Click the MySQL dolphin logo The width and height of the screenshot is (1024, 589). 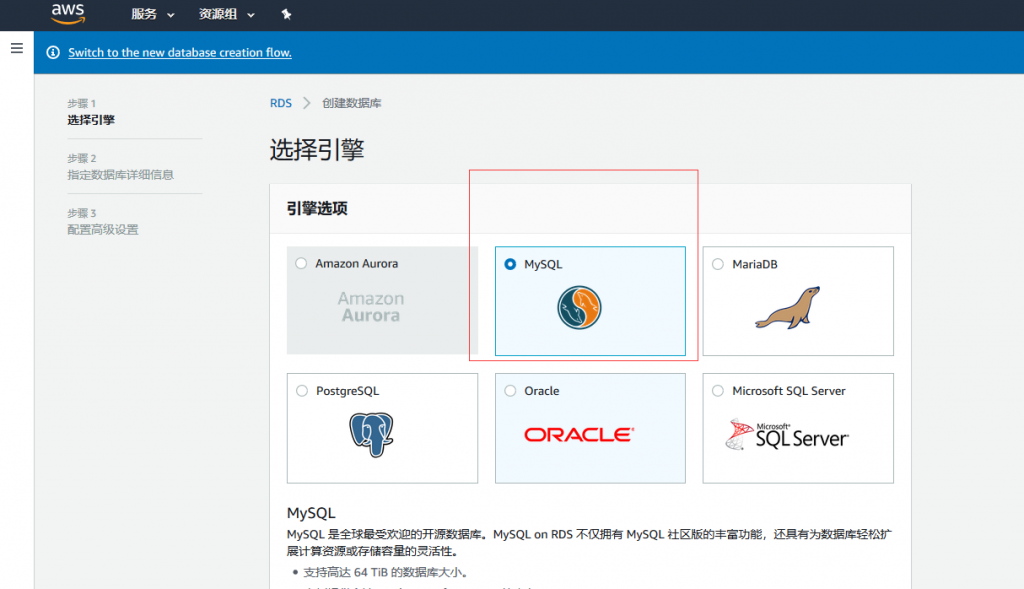click(x=579, y=308)
